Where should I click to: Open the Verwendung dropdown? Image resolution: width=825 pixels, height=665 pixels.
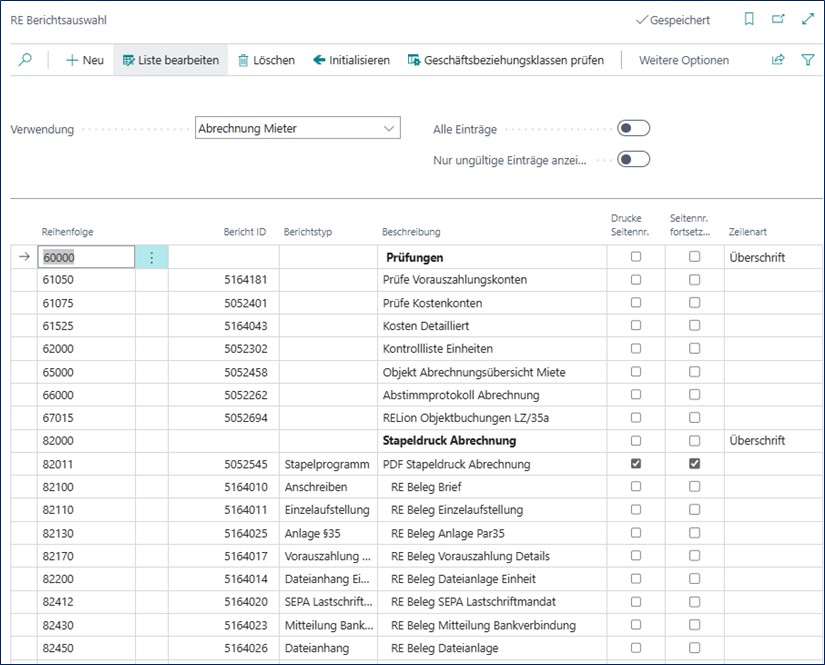(298, 128)
